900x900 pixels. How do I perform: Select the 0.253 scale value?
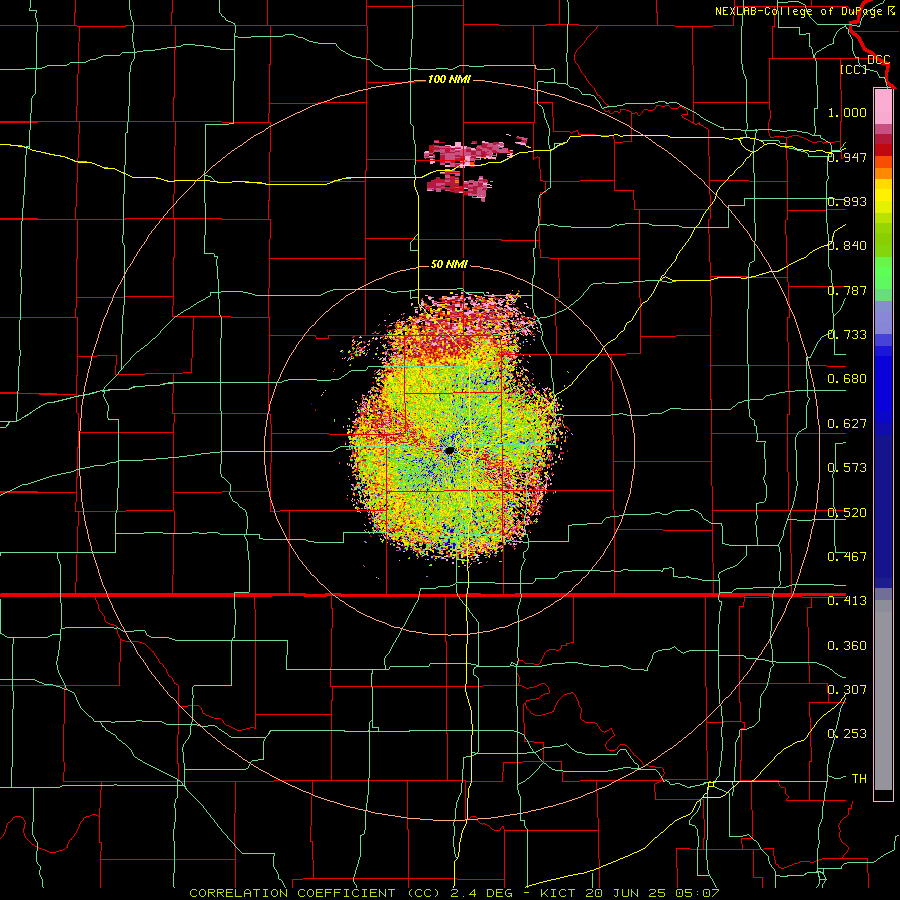847,734
